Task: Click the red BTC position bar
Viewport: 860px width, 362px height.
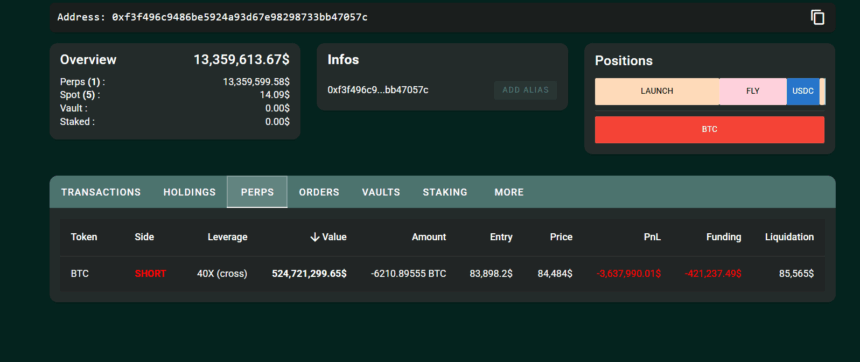Action: (x=709, y=129)
